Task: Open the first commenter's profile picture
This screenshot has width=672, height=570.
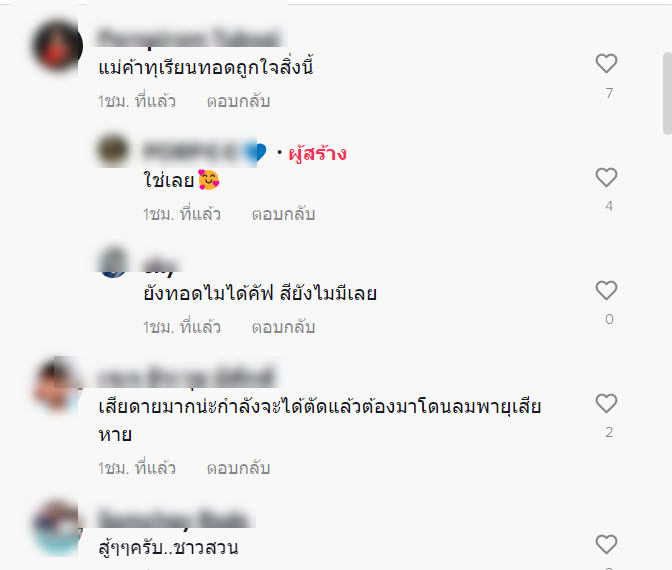Action: coord(57,45)
